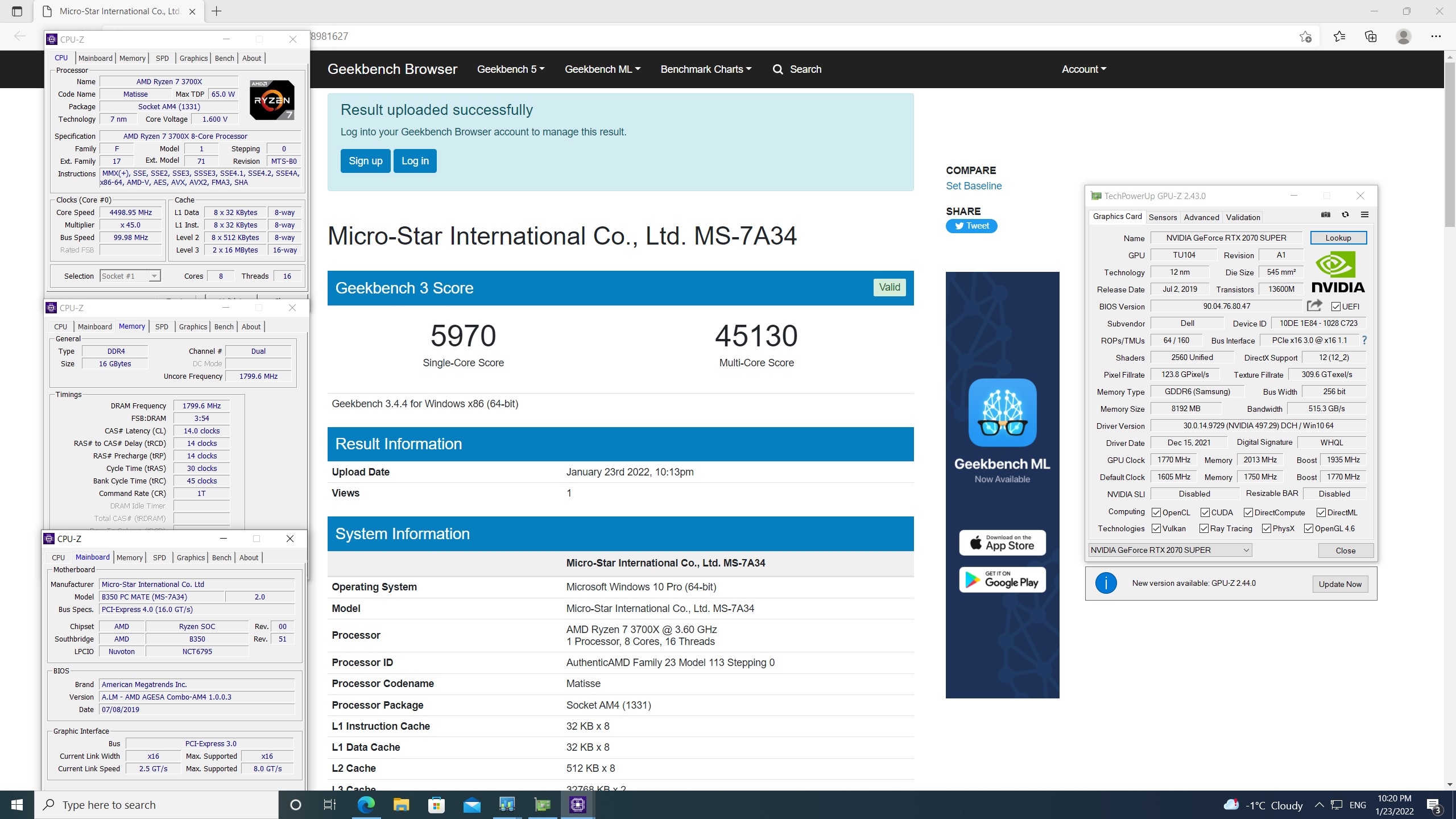Toggle the UEFI checkbox in GPU-Z
The height and width of the screenshot is (819, 1456).
[1336, 307]
